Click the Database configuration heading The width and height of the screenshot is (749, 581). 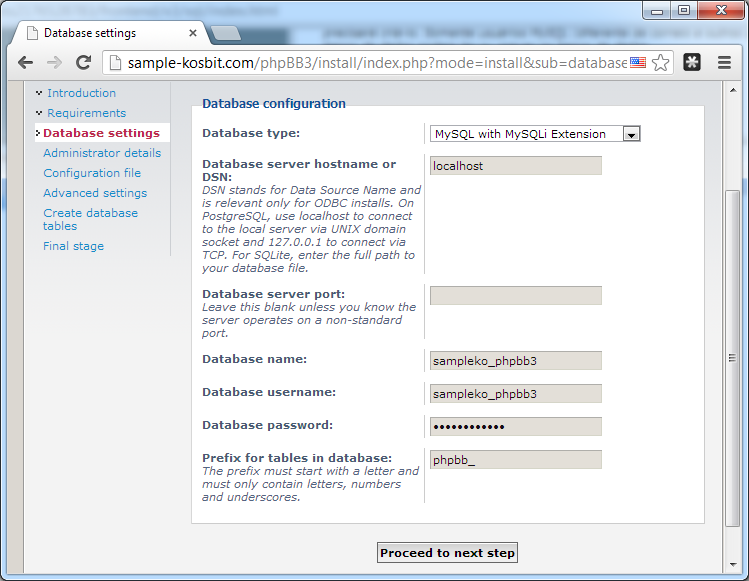pyautogui.click(x=274, y=104)
